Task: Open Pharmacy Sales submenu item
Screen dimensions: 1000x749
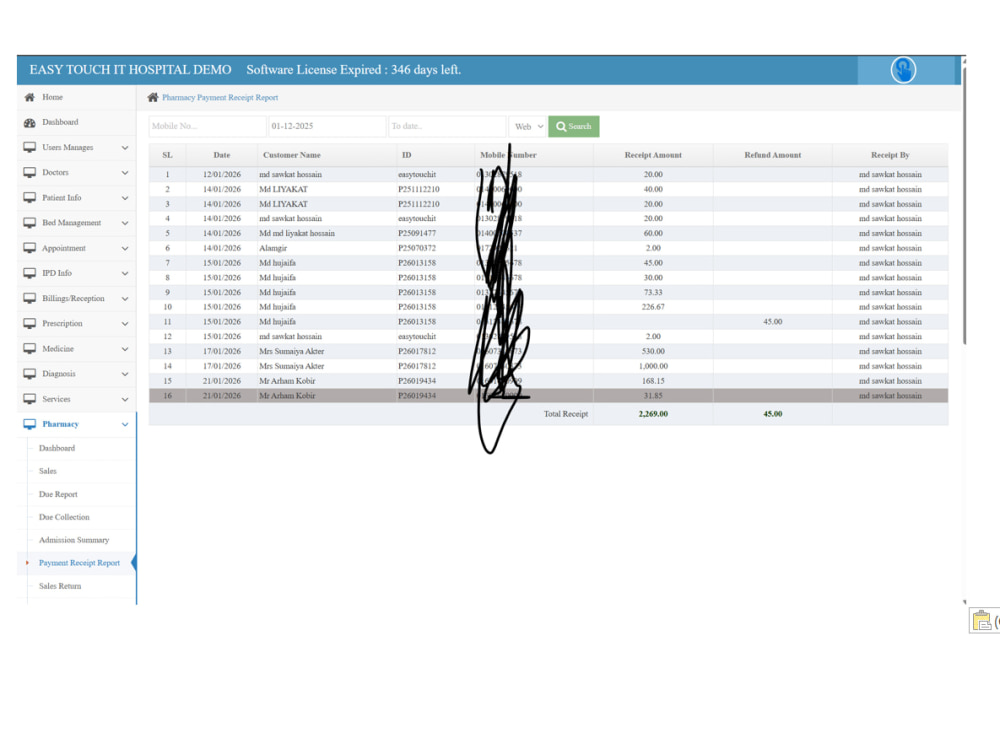Action: click(48, 471)
